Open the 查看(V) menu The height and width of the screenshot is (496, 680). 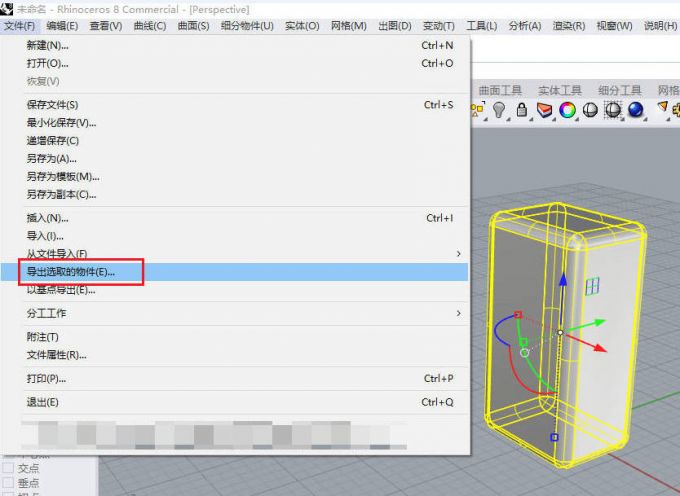coord(106,26)
